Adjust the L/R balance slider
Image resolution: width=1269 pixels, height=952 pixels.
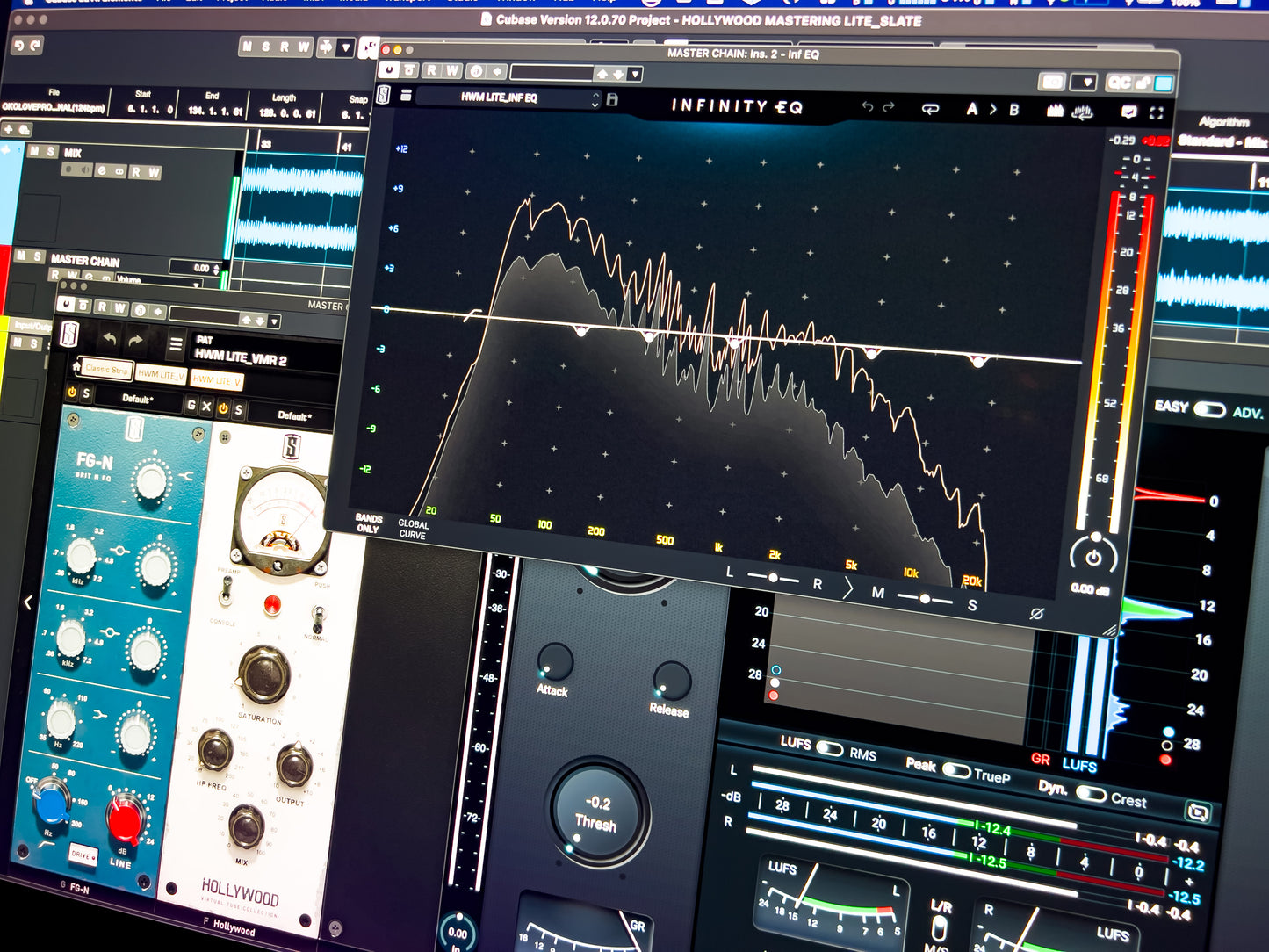[773, 578]
